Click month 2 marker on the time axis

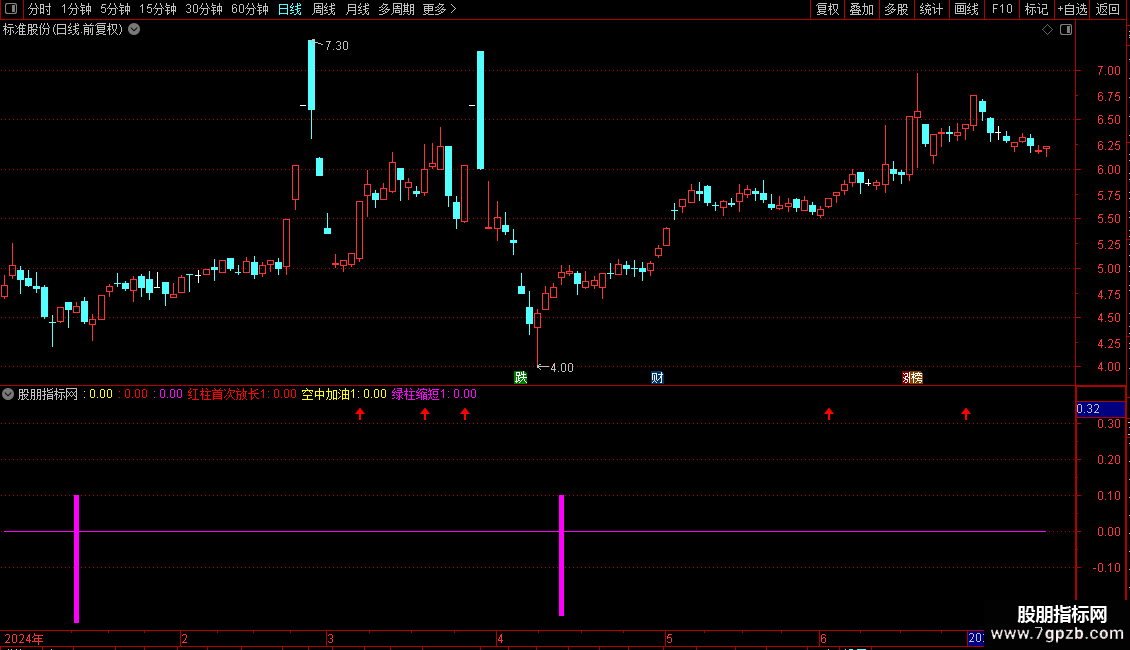point(184,638)
